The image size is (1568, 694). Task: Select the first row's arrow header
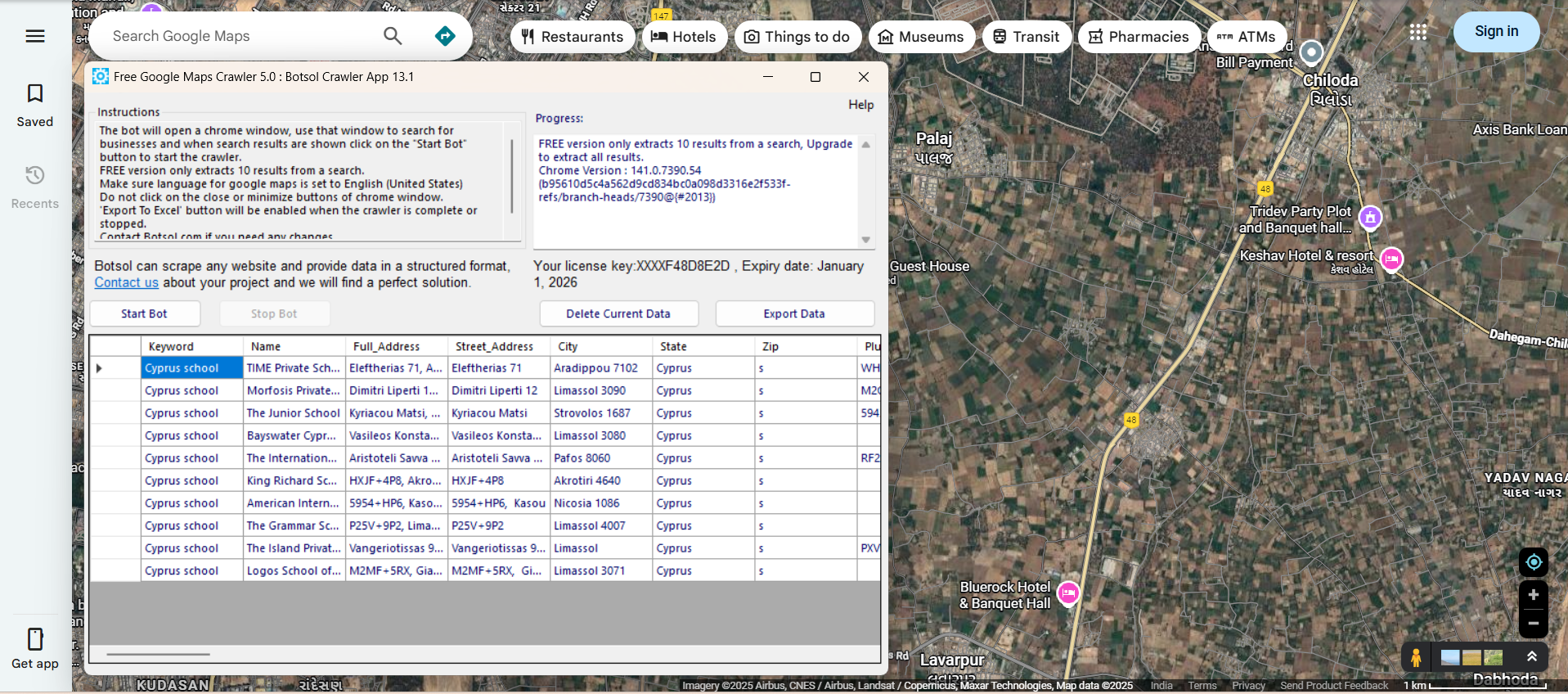point(100,368)
